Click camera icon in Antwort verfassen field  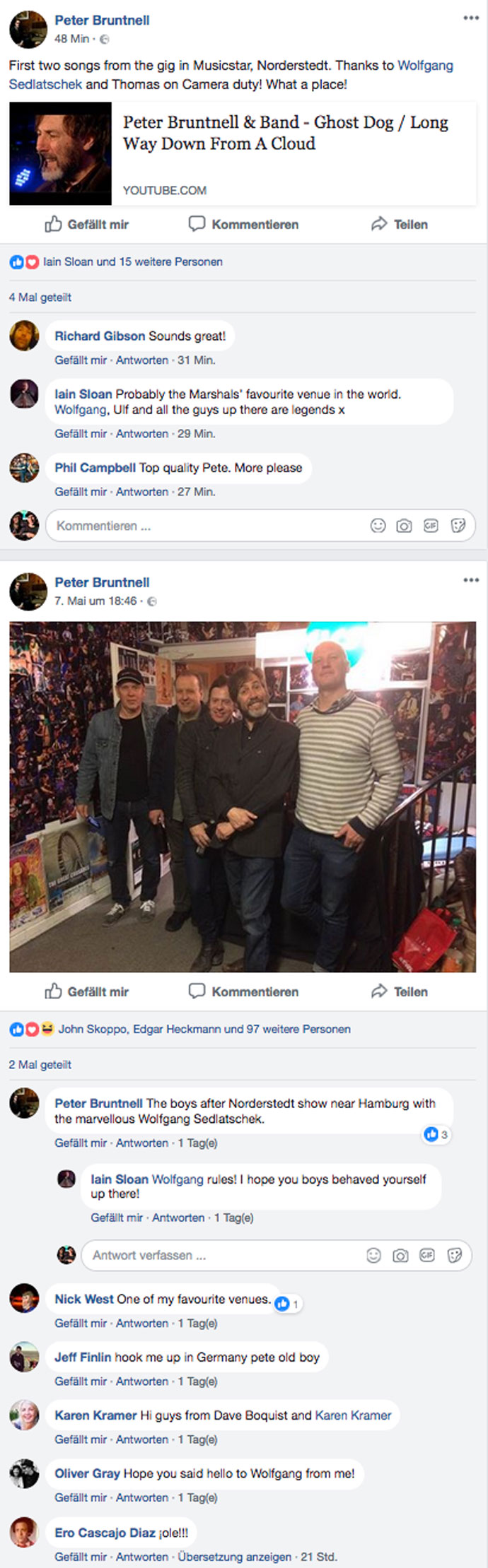[x=400, y=1255]
